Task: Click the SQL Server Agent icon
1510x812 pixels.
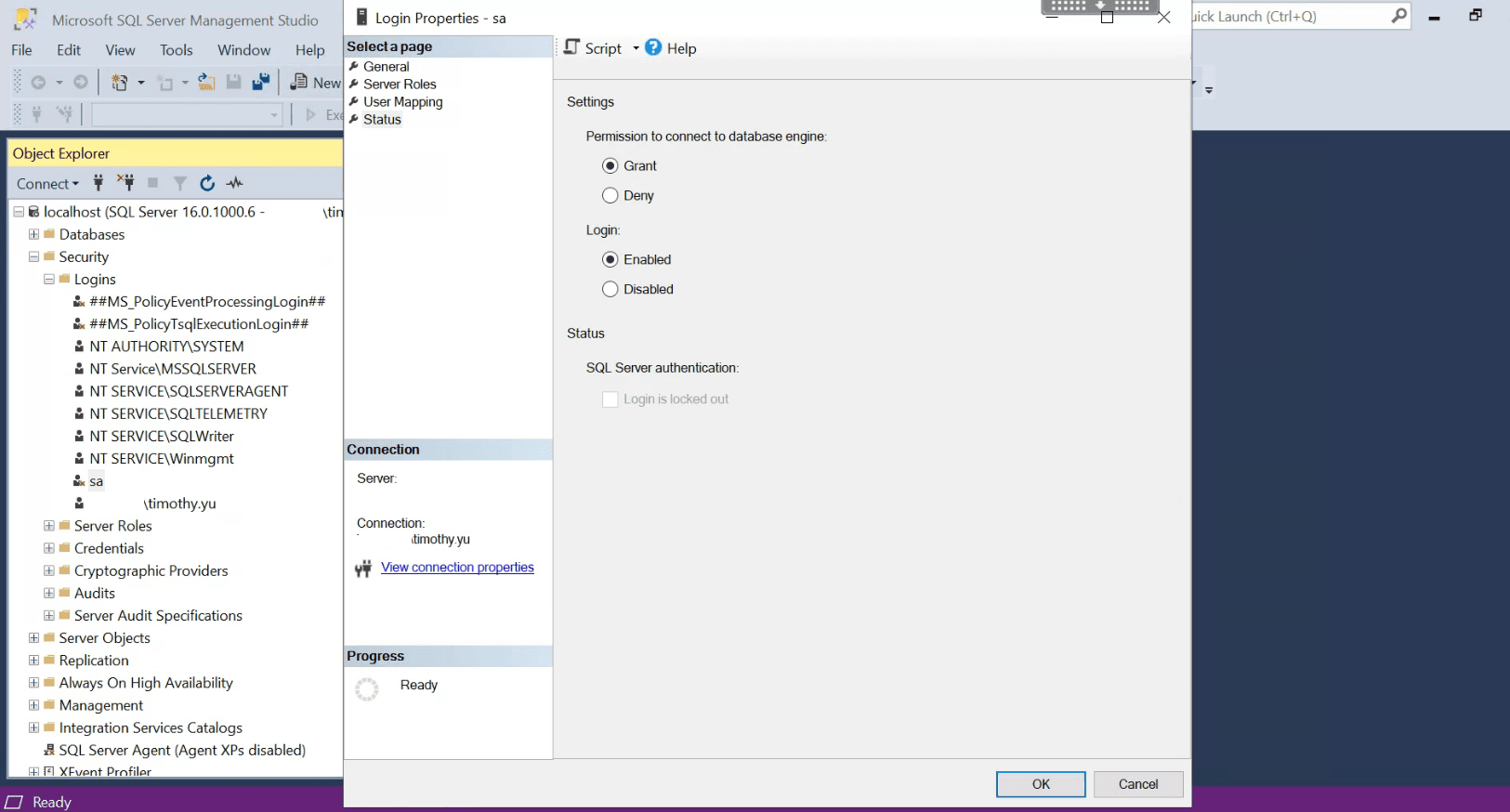Action: click(49, 750)
